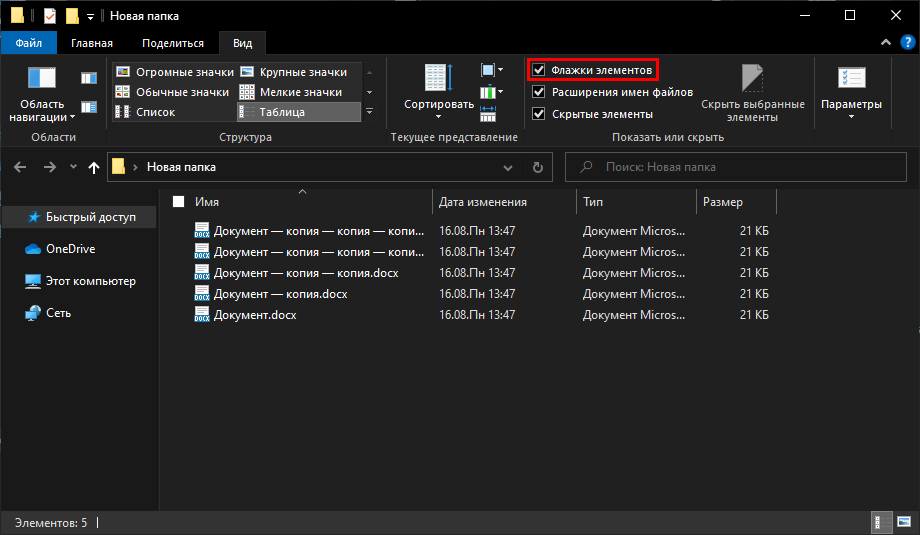Open the Главная ribbon tab
The image size is (920, 535).
tap(91, 43)
